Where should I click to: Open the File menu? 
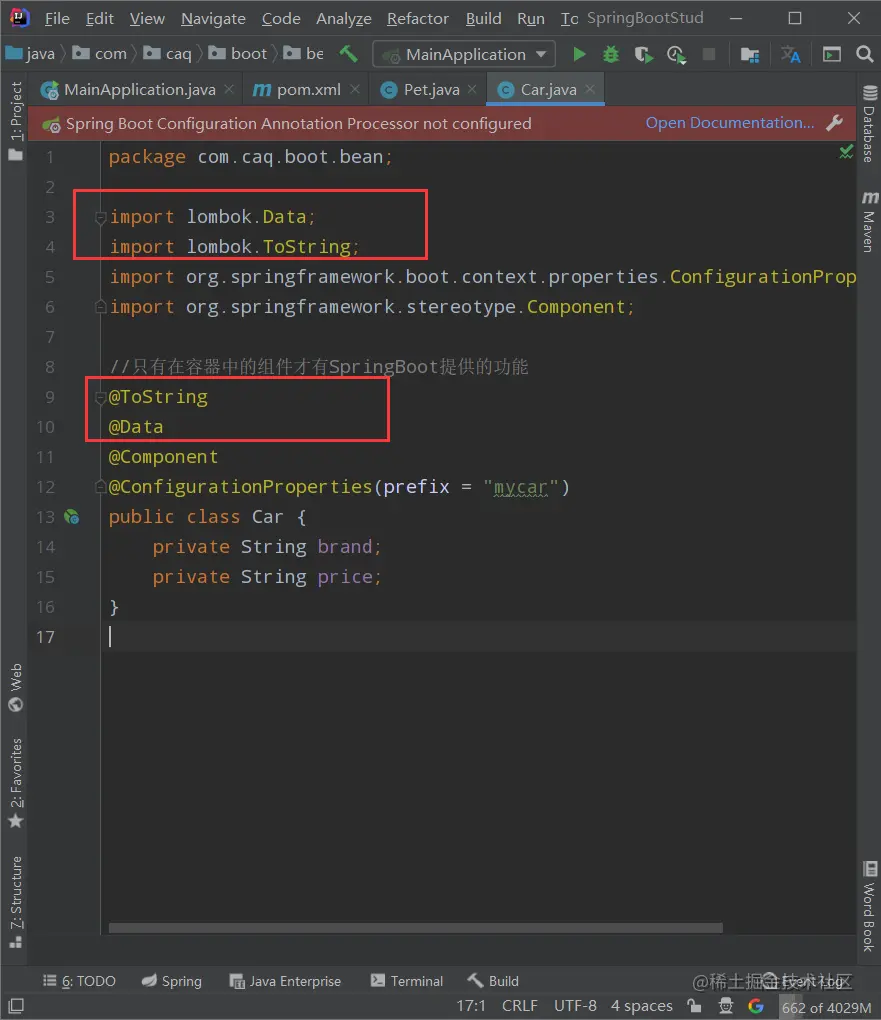(x=57, y=19)
